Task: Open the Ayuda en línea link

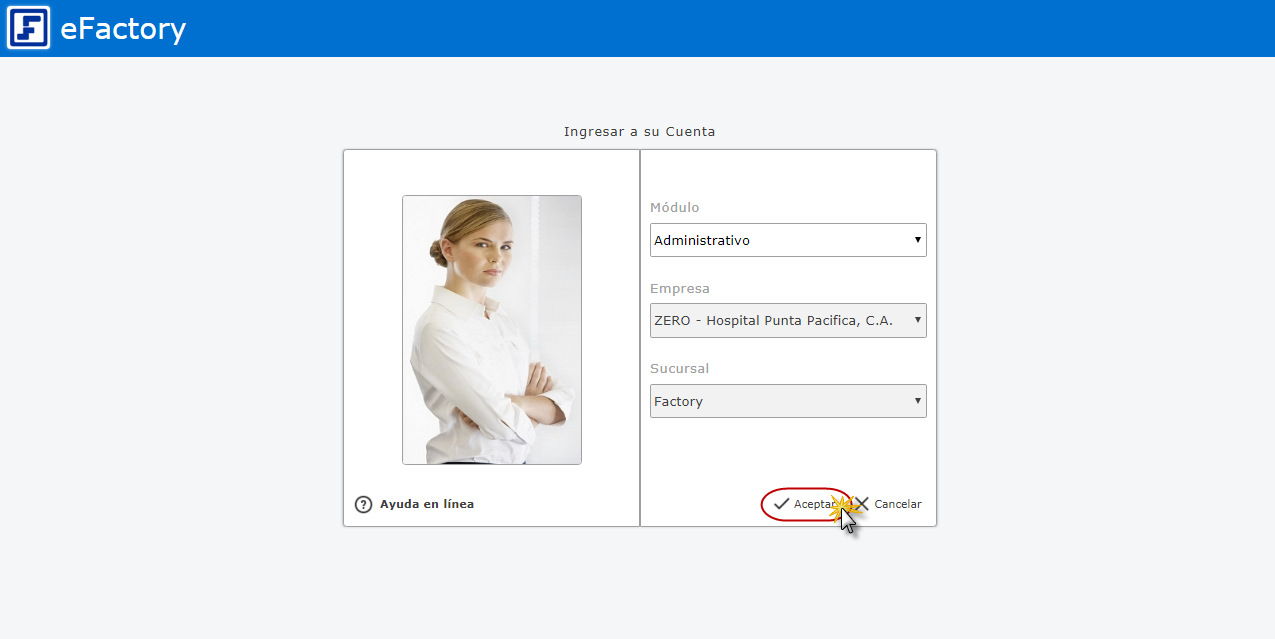Action: [x=427, y=504]
